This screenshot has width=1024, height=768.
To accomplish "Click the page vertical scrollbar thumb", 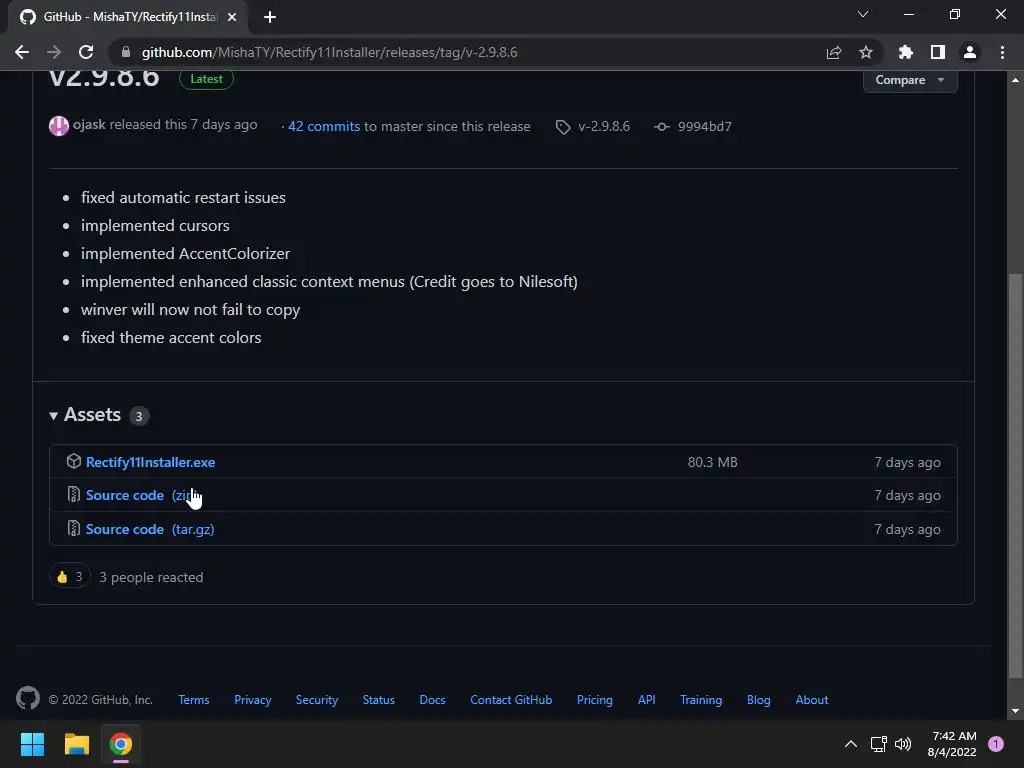I will (1015, 475).
